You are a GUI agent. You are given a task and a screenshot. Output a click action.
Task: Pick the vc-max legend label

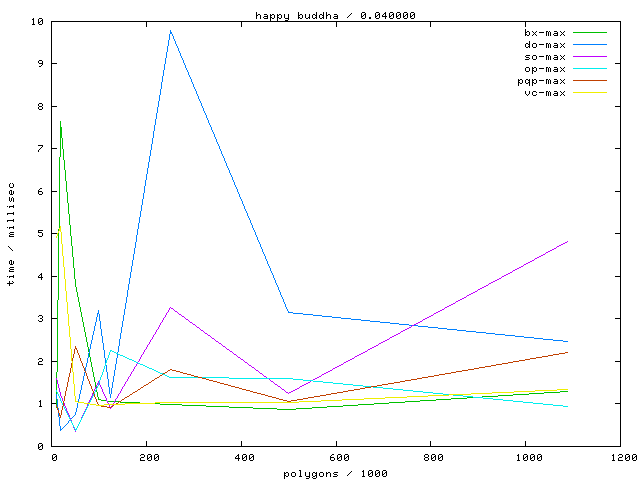(544, 93)
